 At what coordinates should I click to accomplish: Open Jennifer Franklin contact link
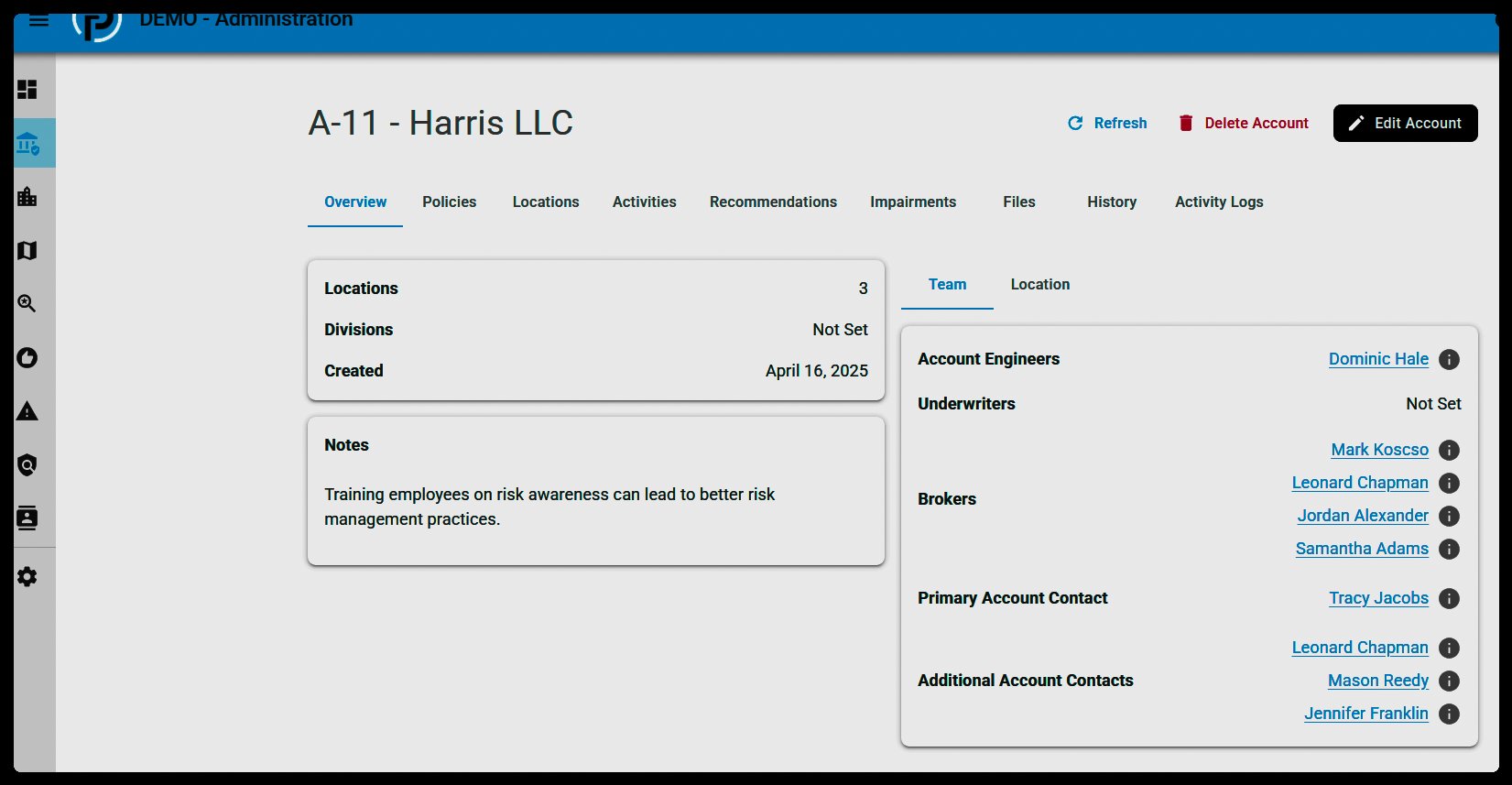[x=1366, y=714]
